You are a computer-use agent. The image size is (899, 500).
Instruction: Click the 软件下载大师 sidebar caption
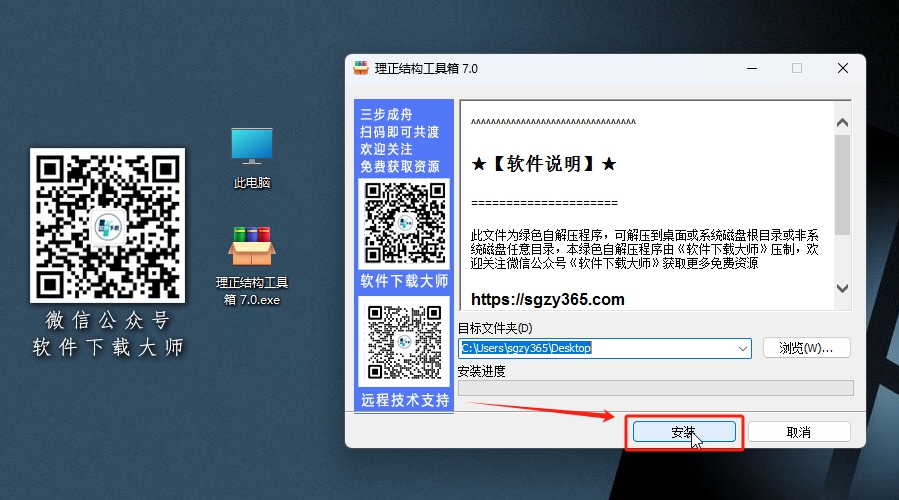pos(404,281)
